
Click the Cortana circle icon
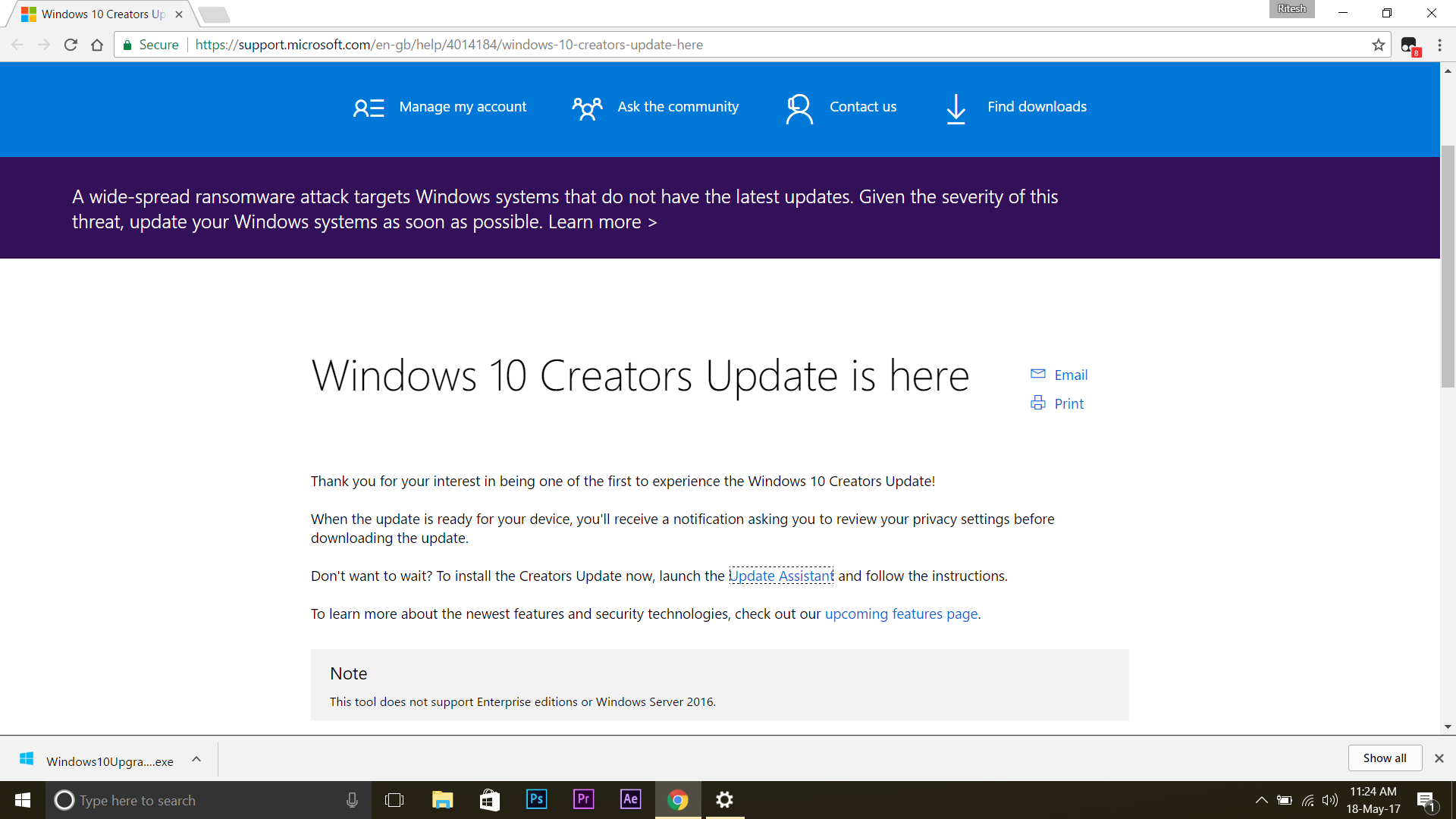click(64, 800)
